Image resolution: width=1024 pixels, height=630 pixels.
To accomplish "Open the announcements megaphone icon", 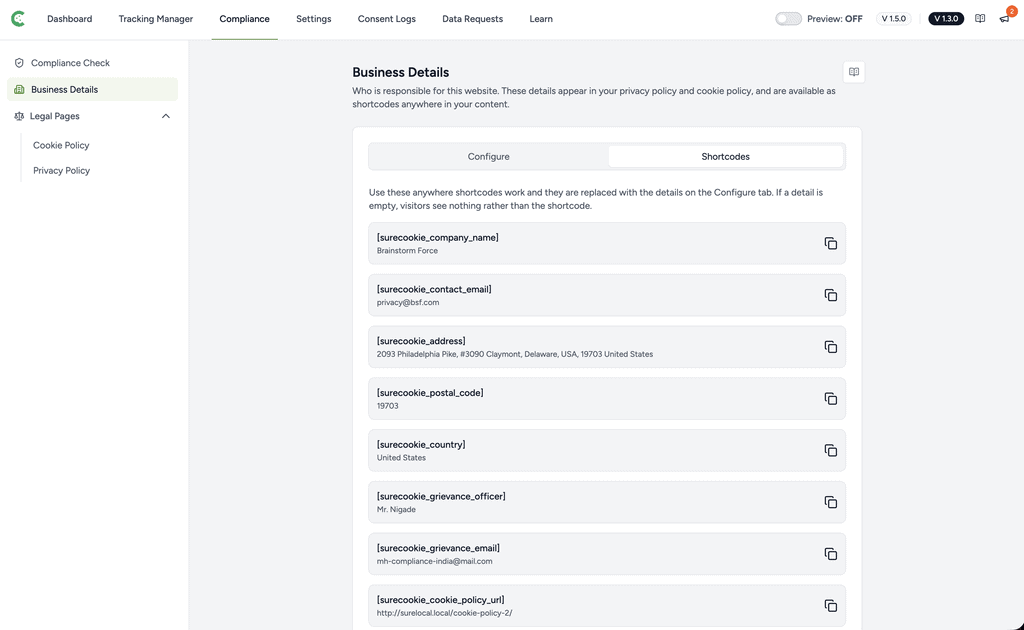I will point(1004,18).
